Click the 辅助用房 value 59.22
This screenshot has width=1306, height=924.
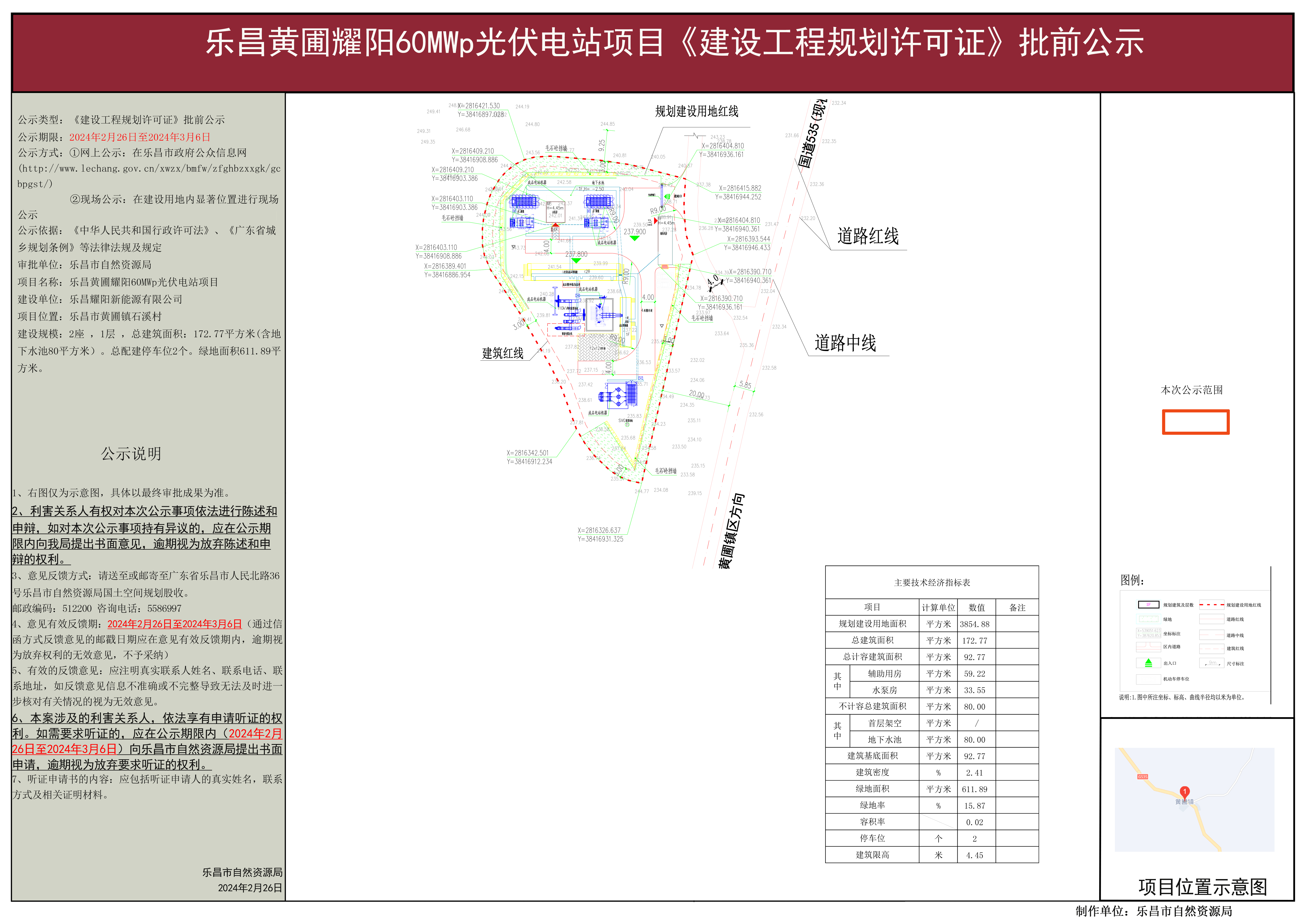975,674
